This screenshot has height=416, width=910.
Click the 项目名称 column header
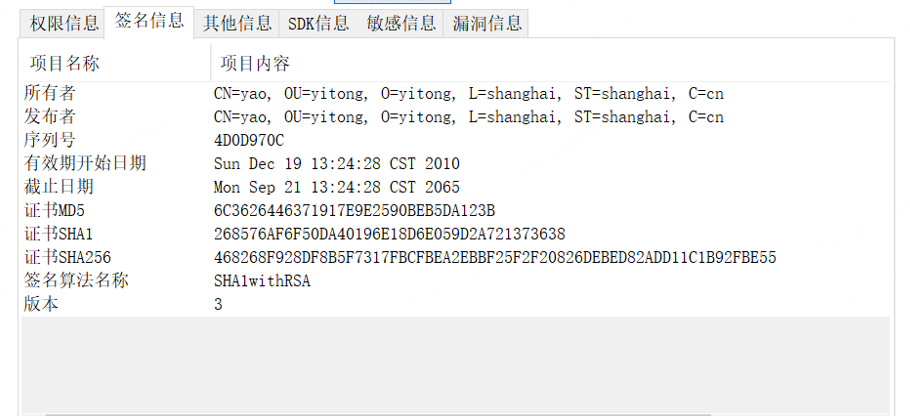click(x=65, y=64)
